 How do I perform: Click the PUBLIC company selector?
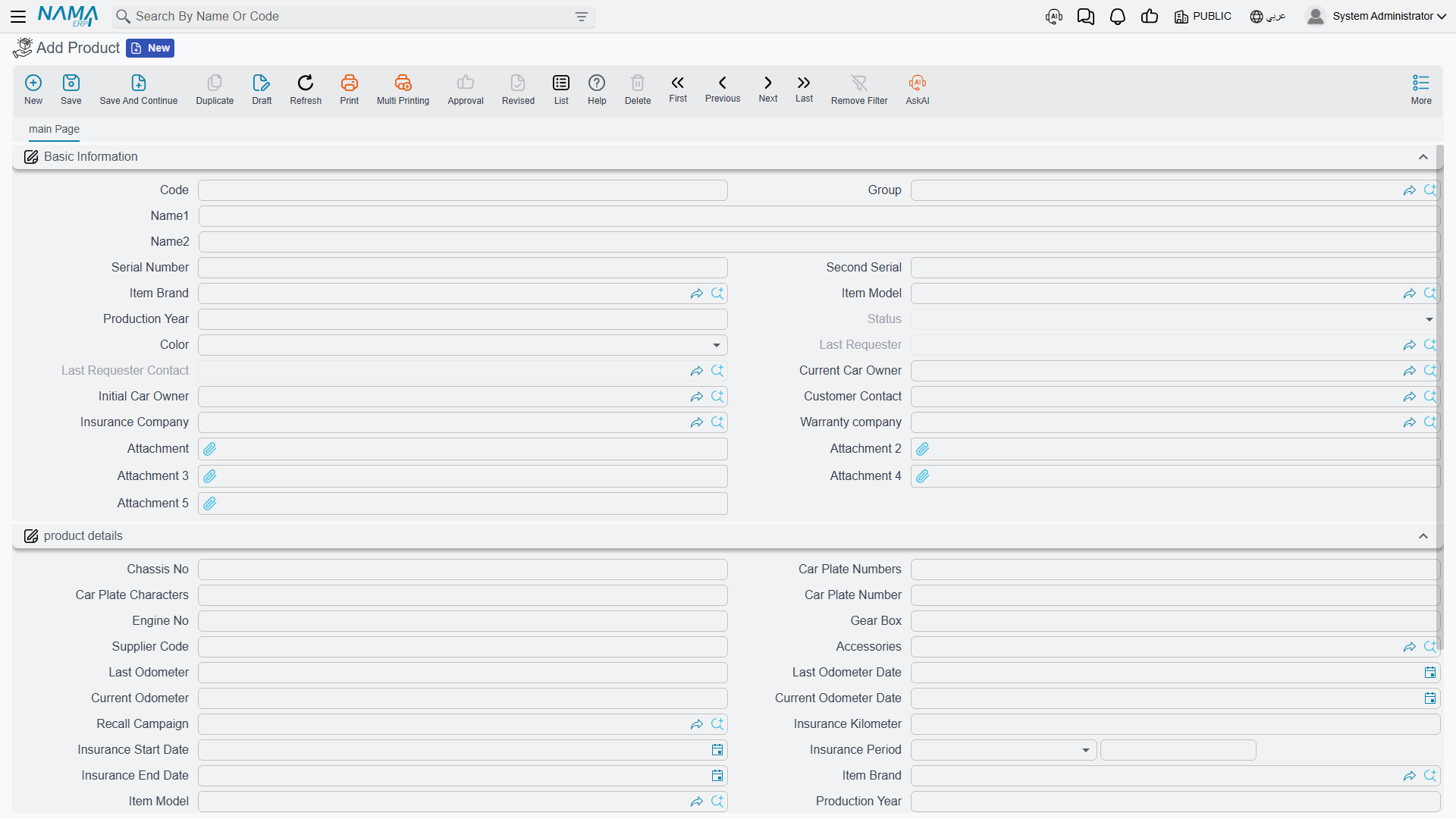1203,17
